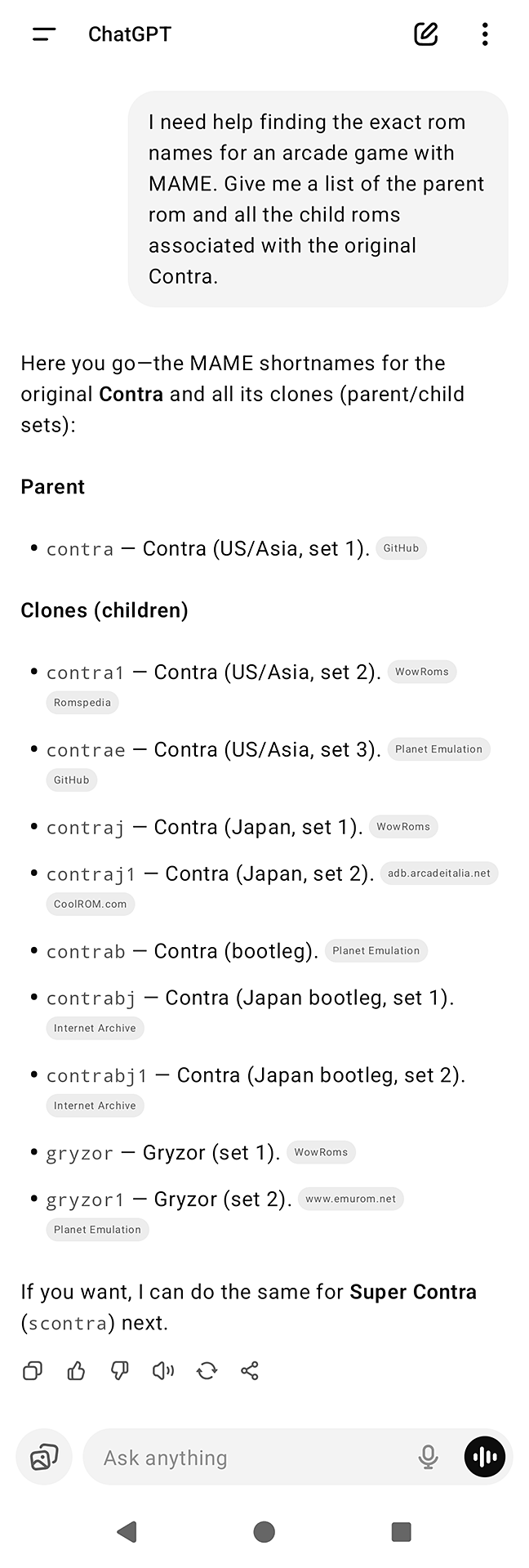Open the adb.arcadeitalia.net source link
Screen dimensions: 529x1568
[439, 873]
